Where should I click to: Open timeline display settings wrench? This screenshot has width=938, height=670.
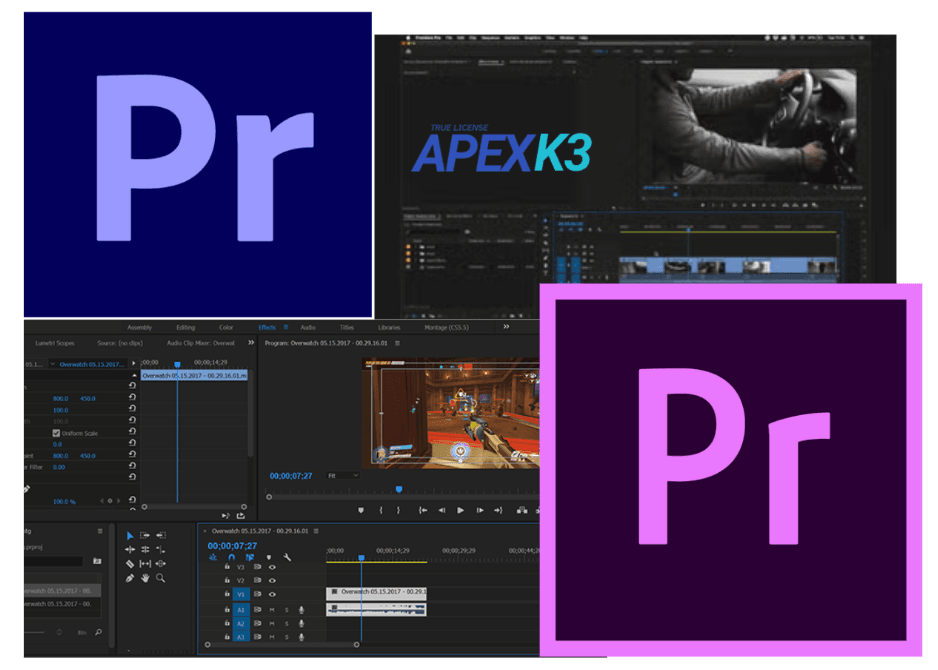click(287, 558)
